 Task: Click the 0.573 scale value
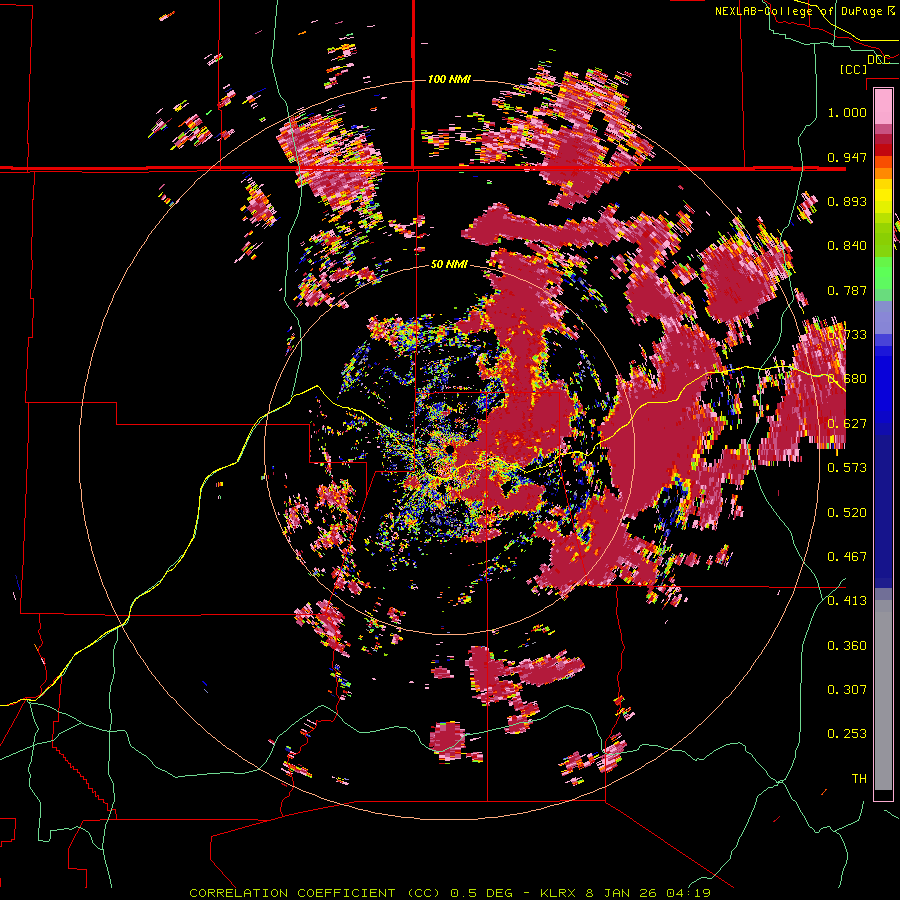pos(847,467)
